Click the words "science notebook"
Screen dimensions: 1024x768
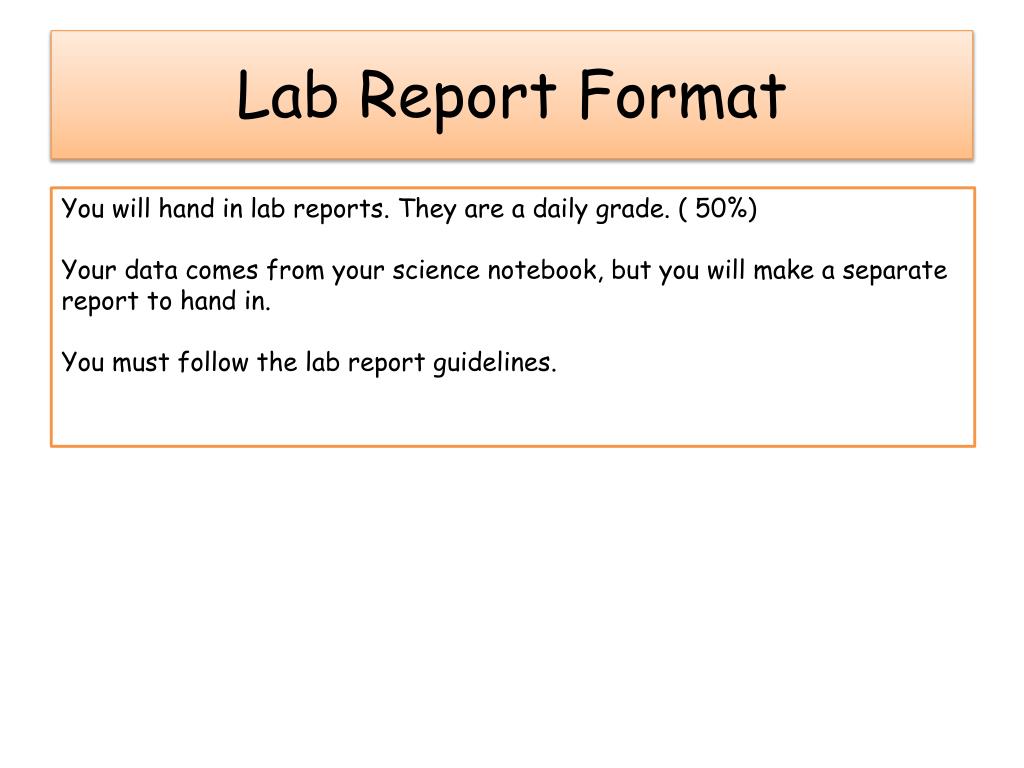[495, 270]
